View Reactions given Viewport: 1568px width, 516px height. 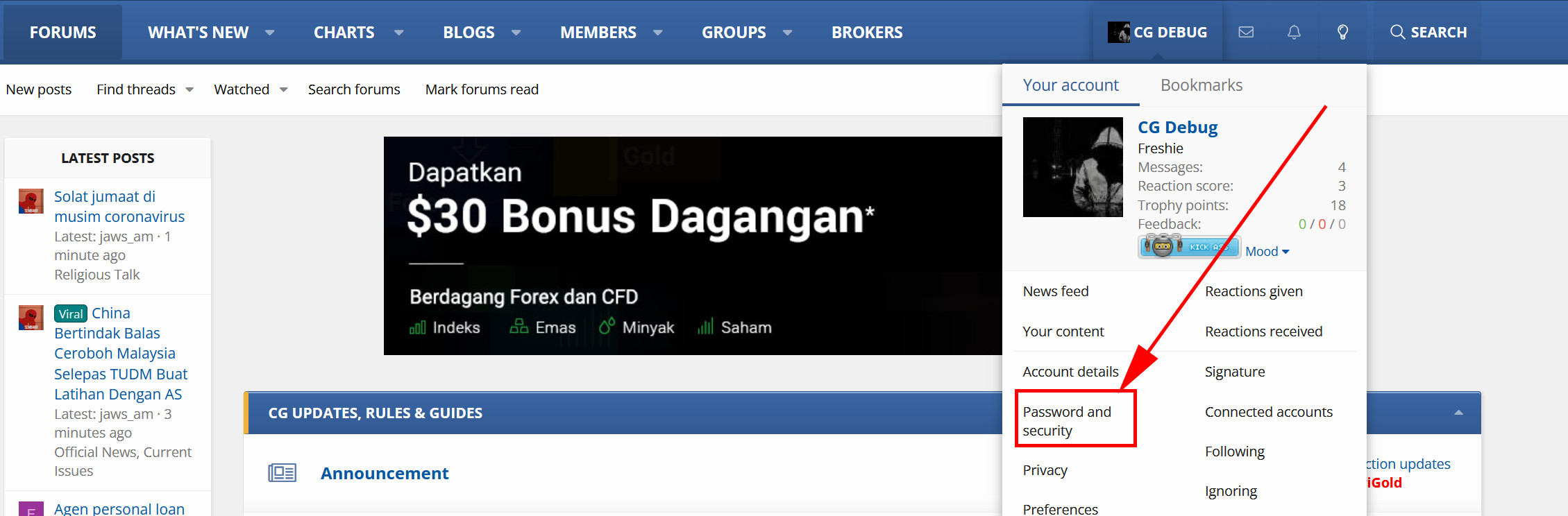tap(1254, 291)
